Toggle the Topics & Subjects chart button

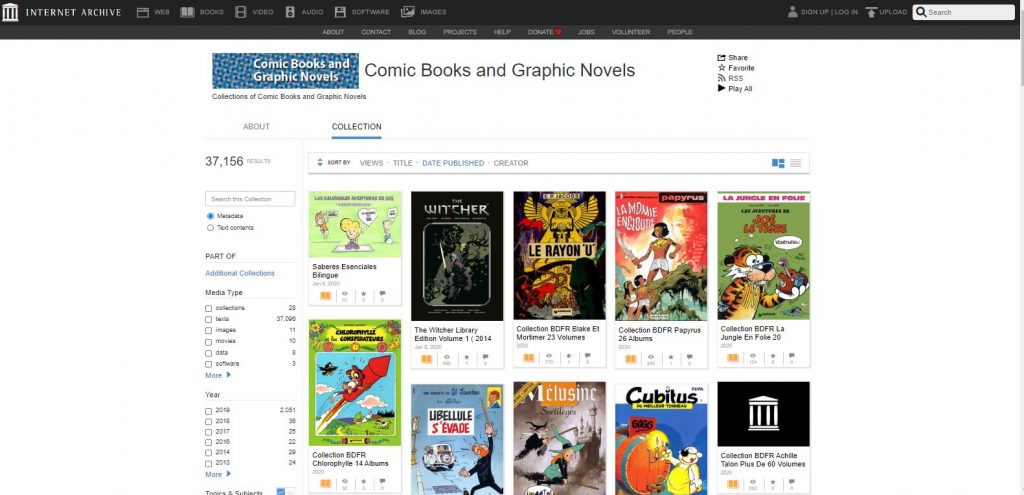click(281, 492)
